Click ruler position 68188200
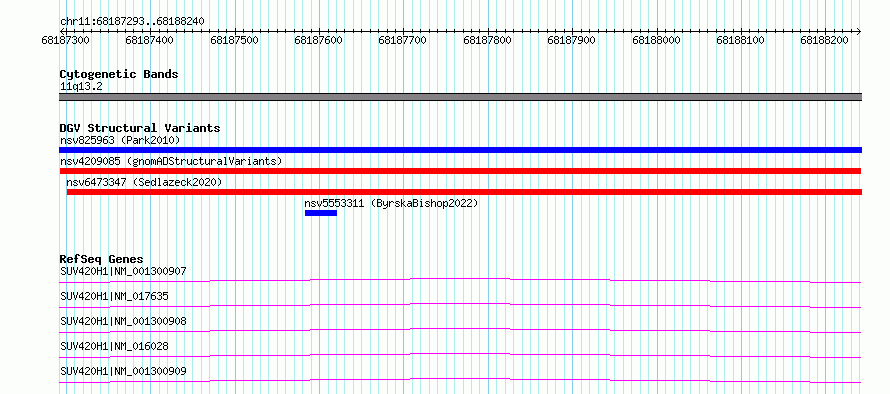The height and width of the screenshot is (394, 890). click(x=825, y=40)
